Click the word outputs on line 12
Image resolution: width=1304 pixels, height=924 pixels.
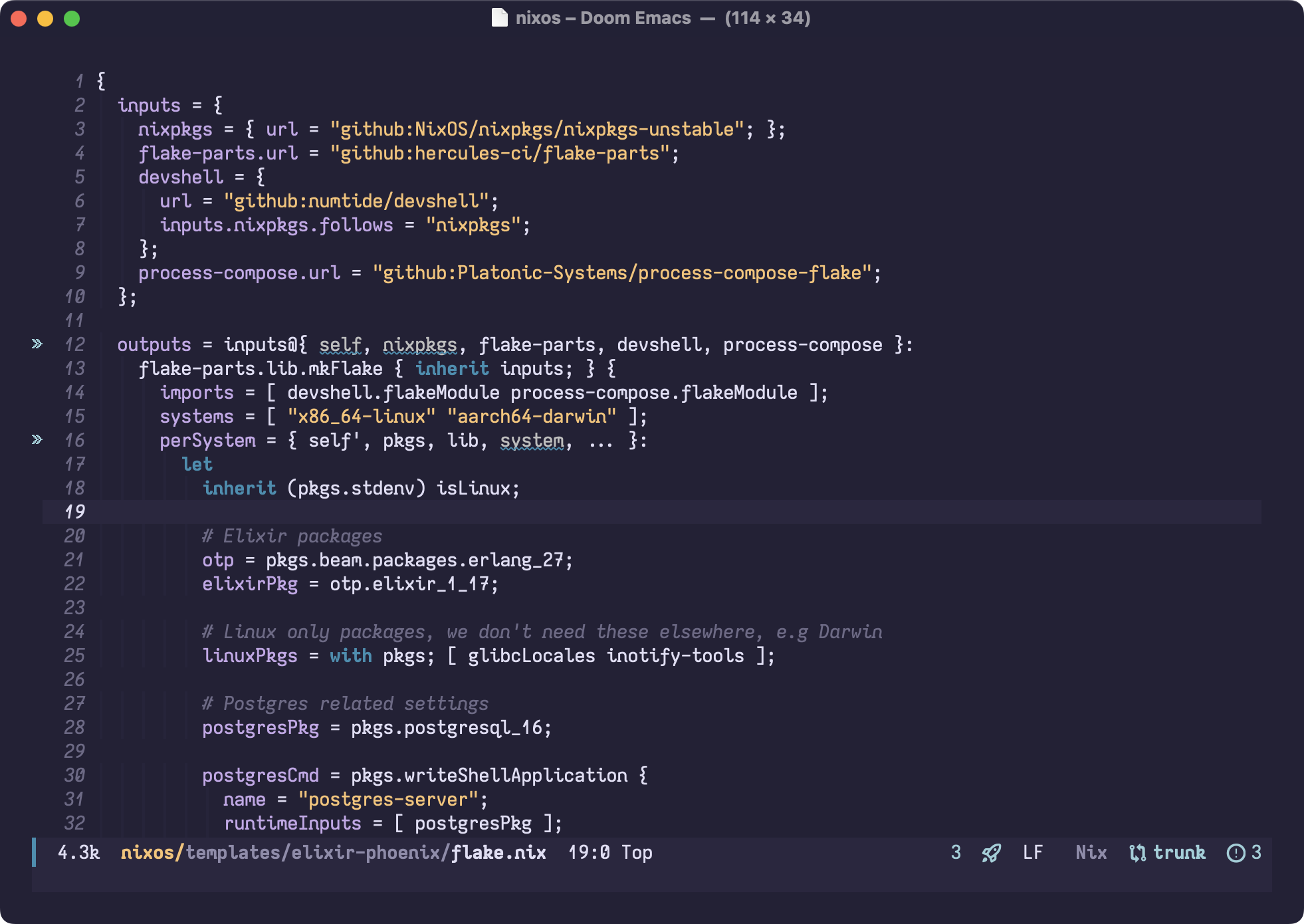click(x=154, y=344)
